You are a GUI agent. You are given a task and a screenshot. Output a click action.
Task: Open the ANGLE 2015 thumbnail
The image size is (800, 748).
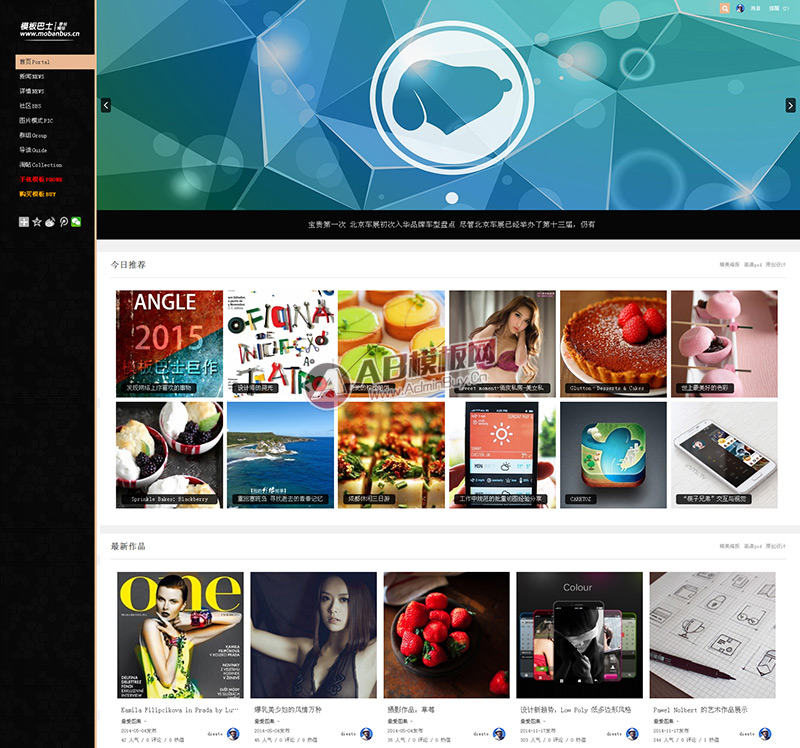click(169, 341)
